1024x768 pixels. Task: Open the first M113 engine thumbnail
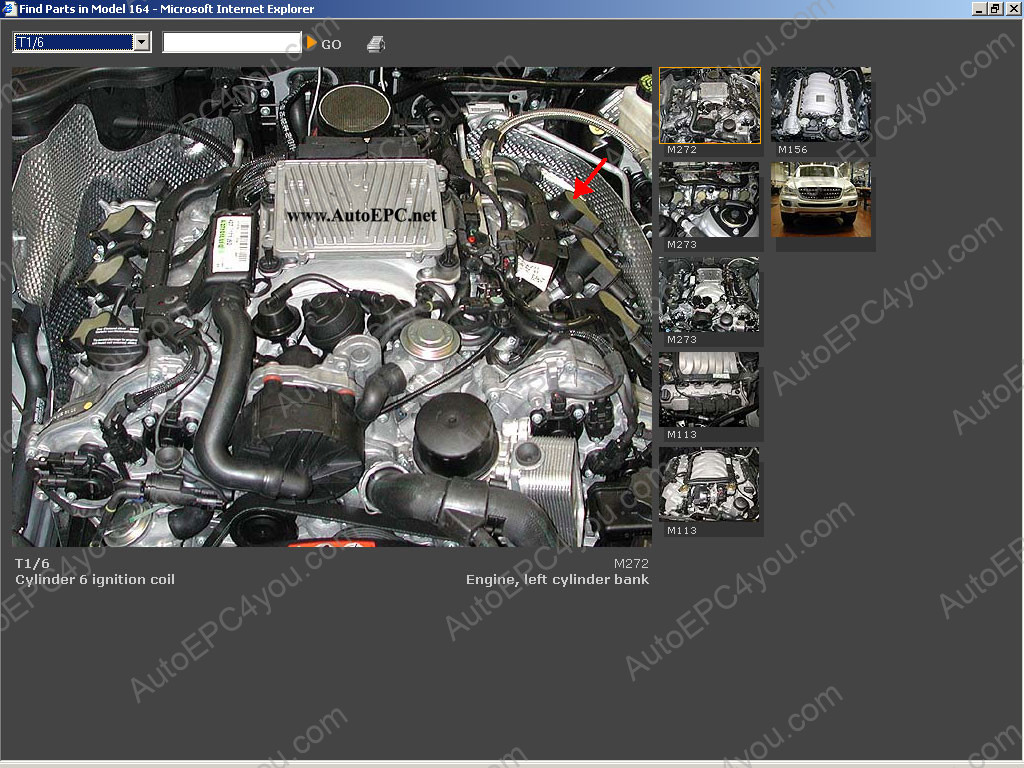710,390
